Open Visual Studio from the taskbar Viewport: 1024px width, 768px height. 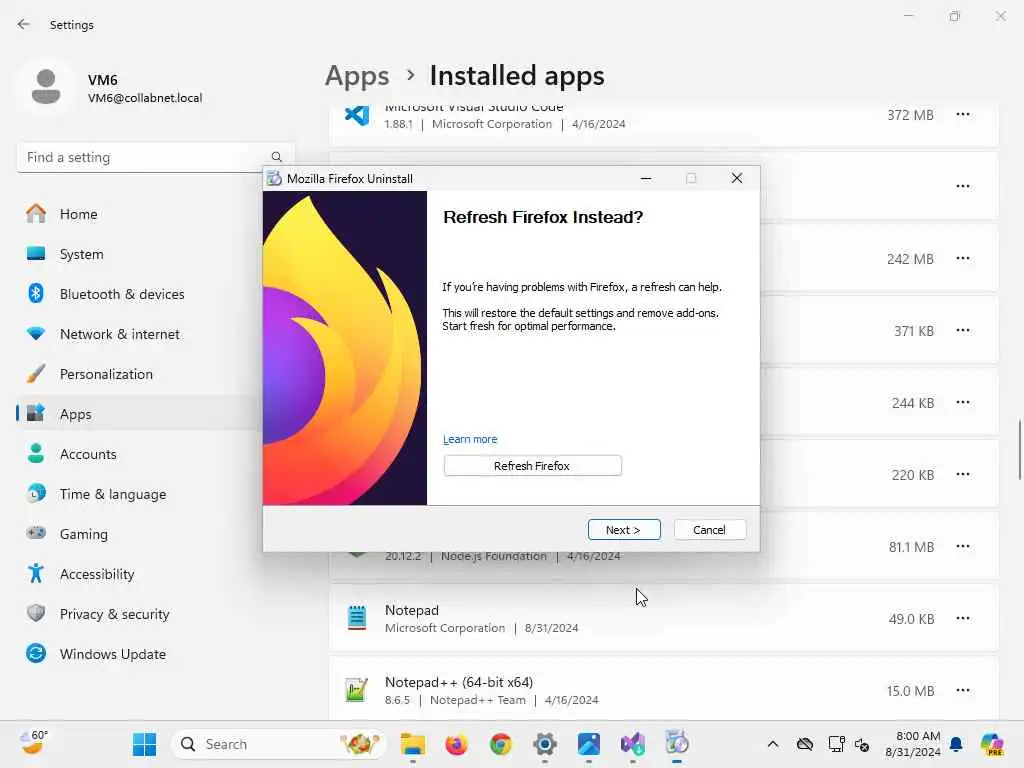point(633,744)
